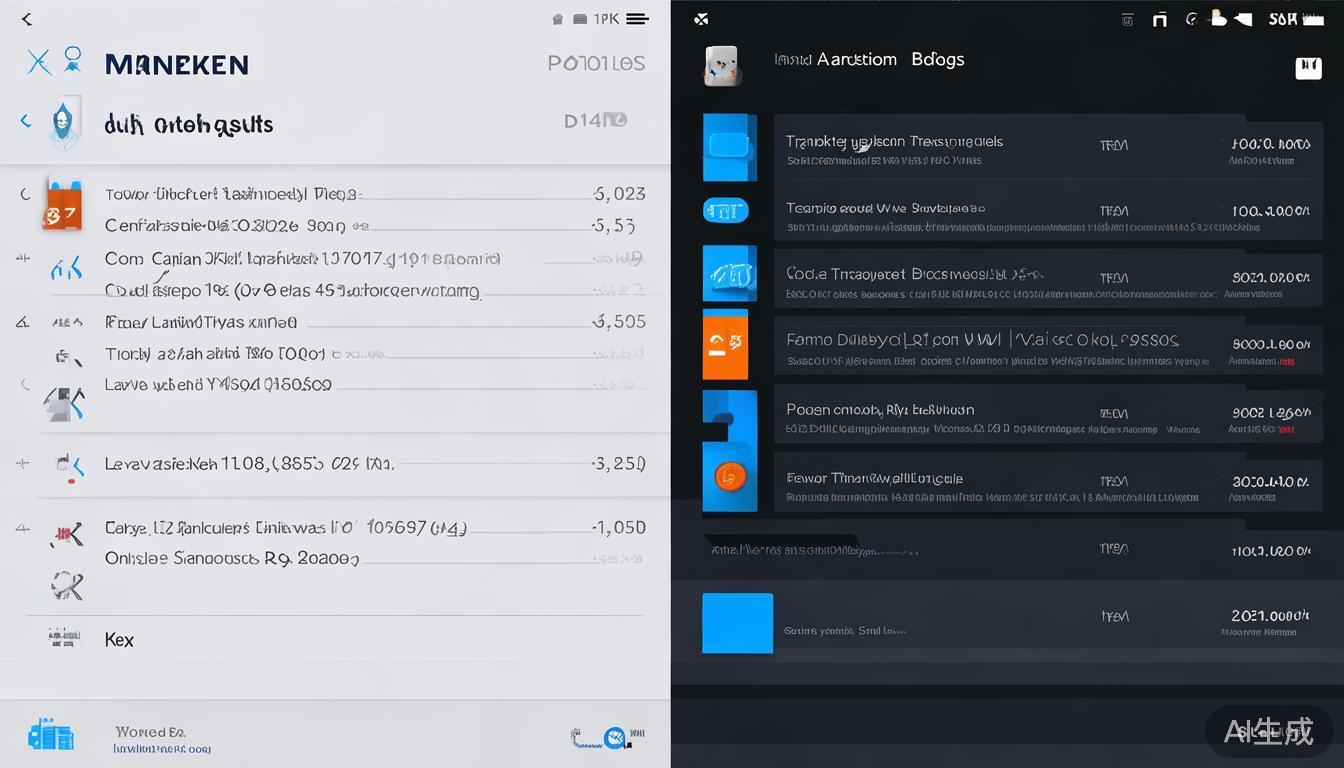Click the blue X icon beside MANEKEN
The image size is (1344, 768).
coord(38,62)
